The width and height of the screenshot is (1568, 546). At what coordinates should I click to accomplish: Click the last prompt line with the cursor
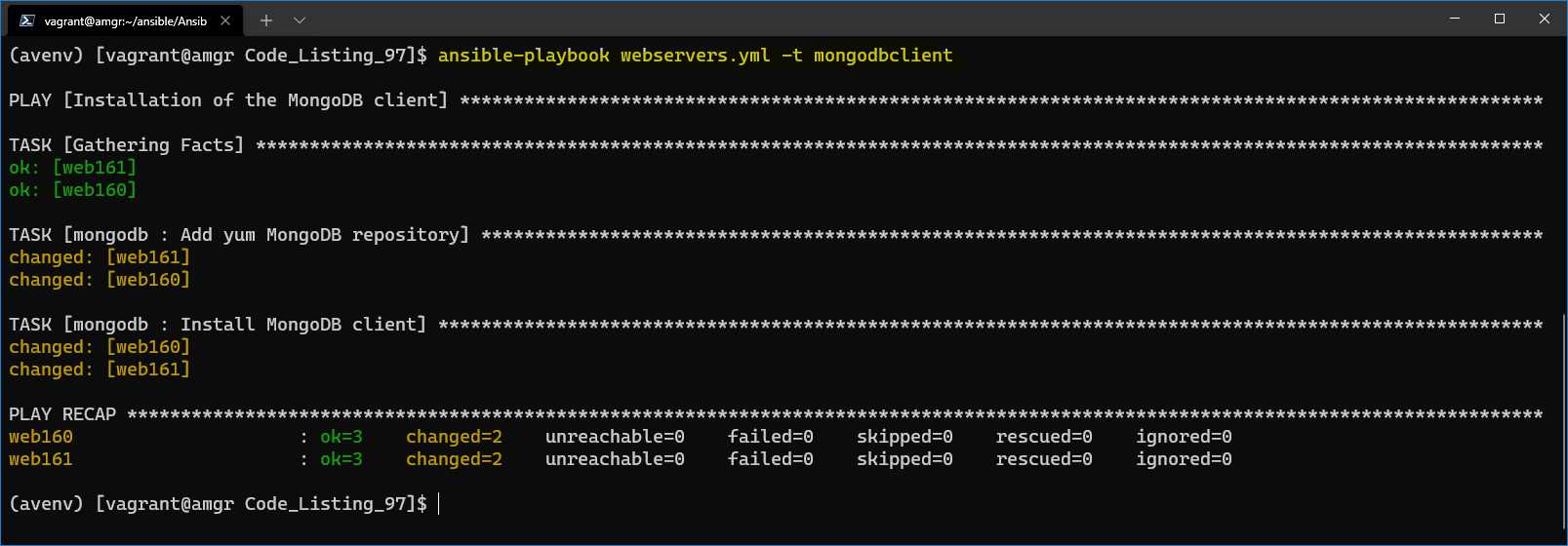point(224,504)
